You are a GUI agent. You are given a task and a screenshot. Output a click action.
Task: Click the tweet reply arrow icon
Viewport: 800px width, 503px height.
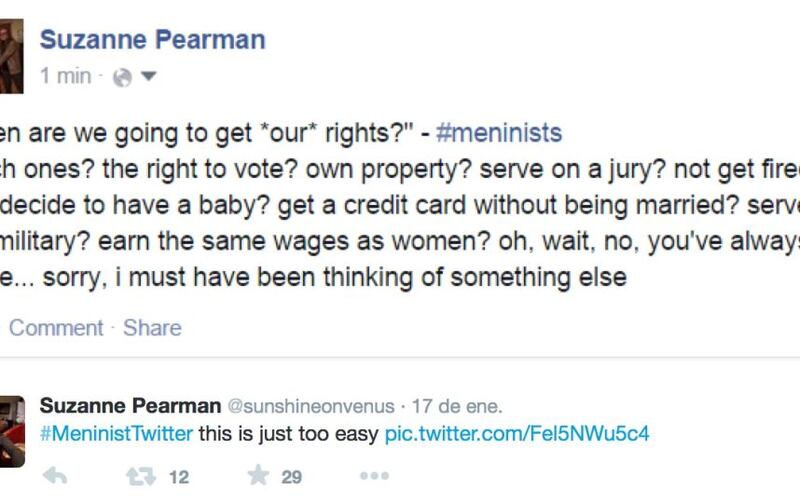(x=55, y=476)
